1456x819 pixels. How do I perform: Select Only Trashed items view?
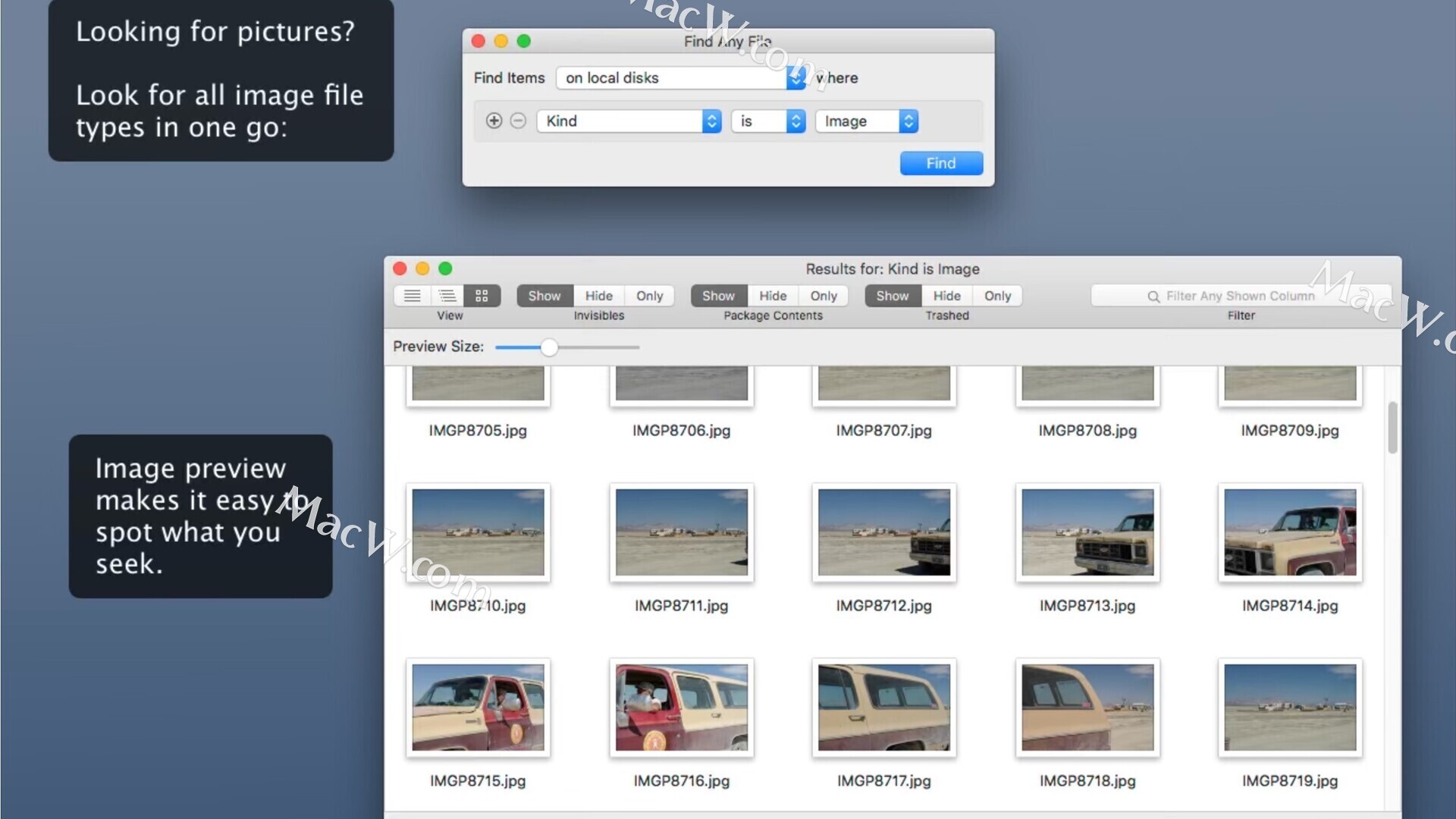click(996, 295)
